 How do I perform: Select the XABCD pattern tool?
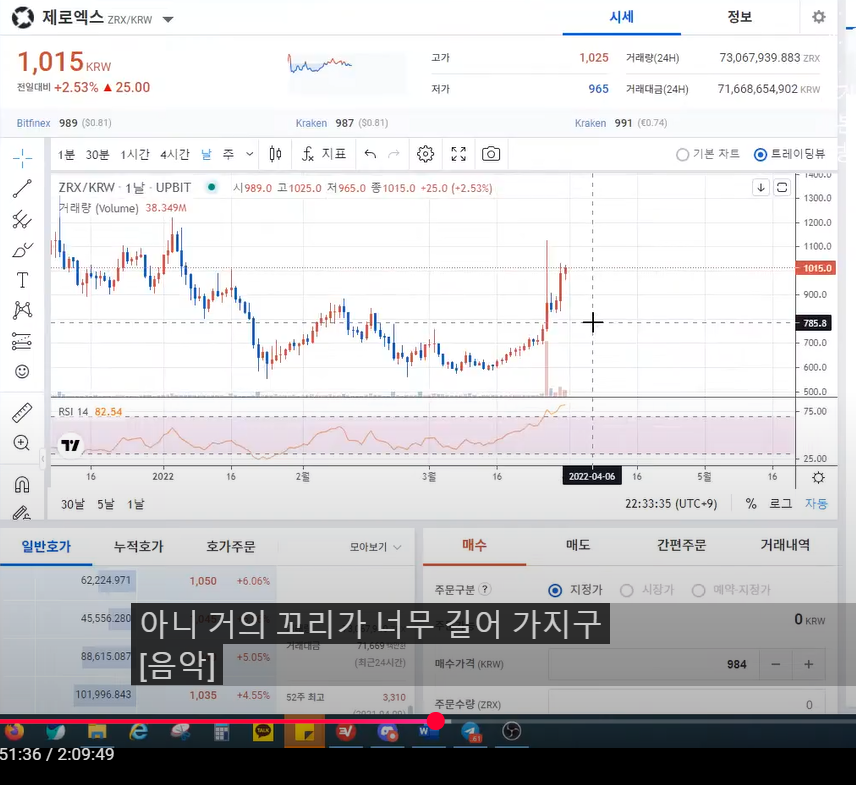pyautogui.click(x=22, y=310)
